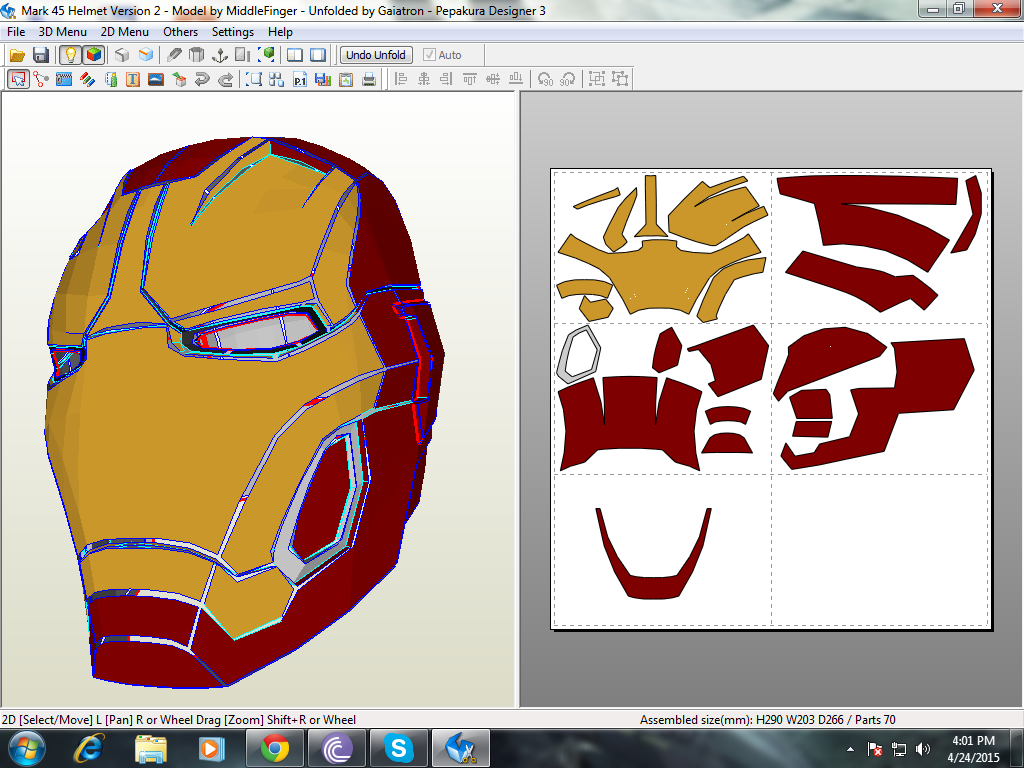Open Google Chrome from the taskbar
This screenshot has width=1024, height=768.
pyautogui.click(x=274, y=748)
